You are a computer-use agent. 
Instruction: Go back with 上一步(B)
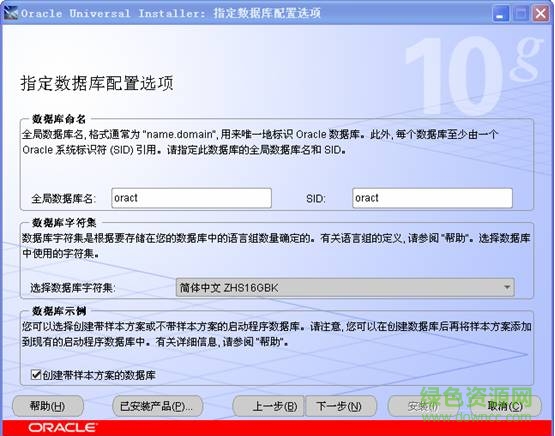[x=268, y=406]
